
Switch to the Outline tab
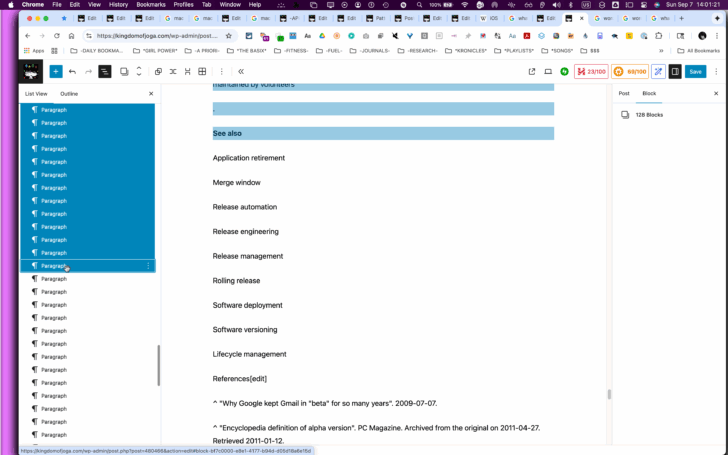(x=69, y=94)
